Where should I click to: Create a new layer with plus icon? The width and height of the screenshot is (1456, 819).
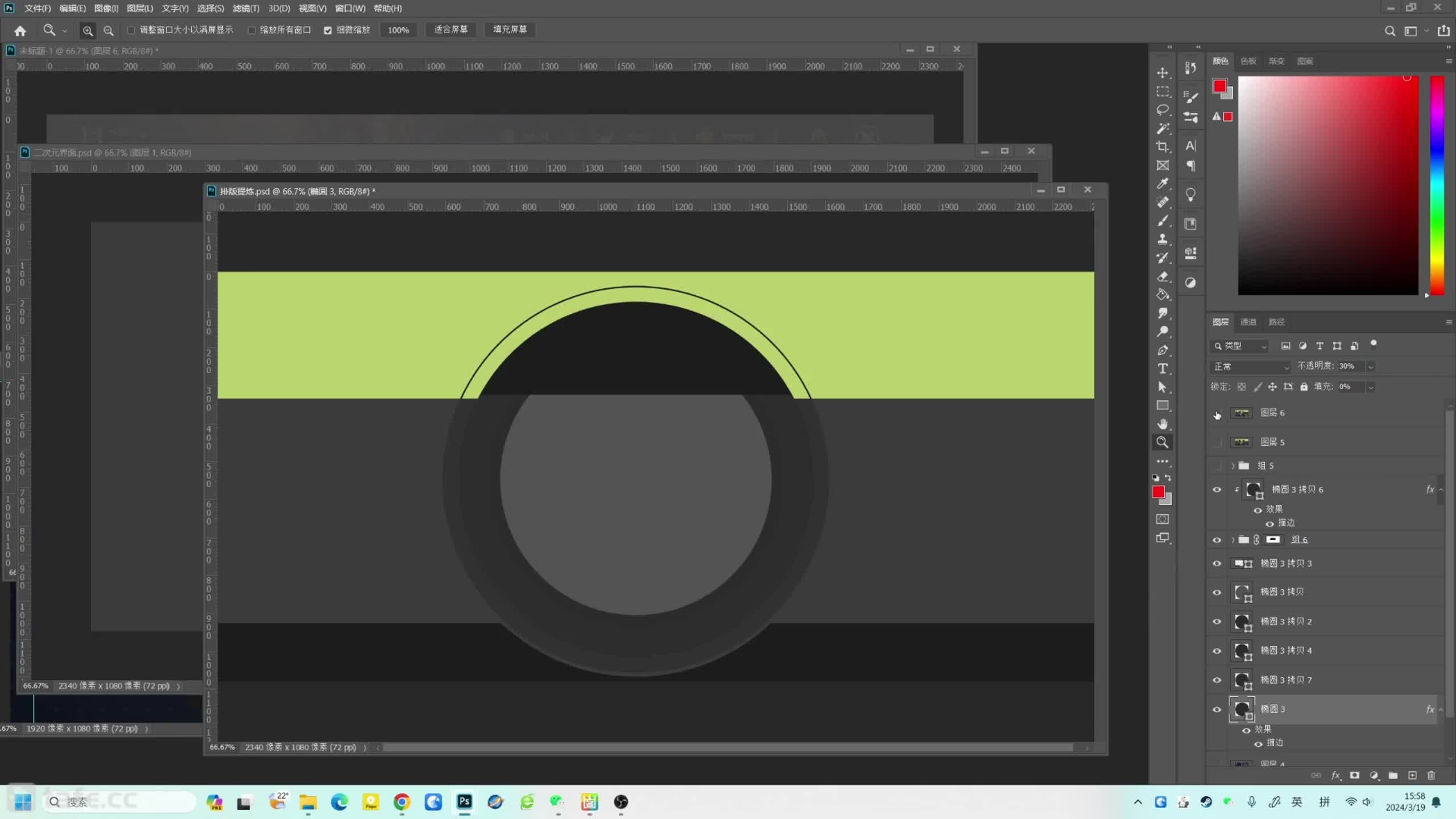pyautogui.click(x=1412, y=775)
